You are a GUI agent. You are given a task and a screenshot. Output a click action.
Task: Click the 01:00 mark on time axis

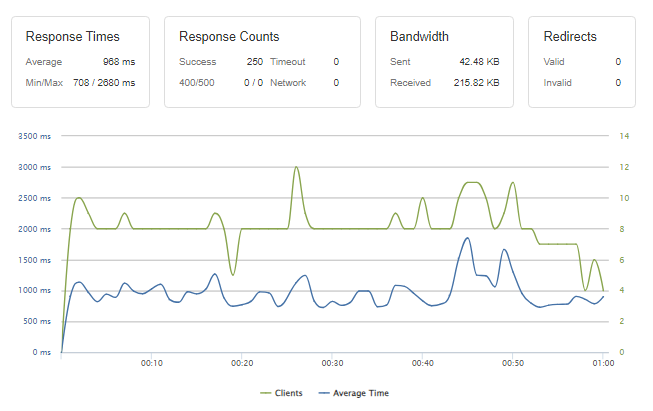(602, 363)
